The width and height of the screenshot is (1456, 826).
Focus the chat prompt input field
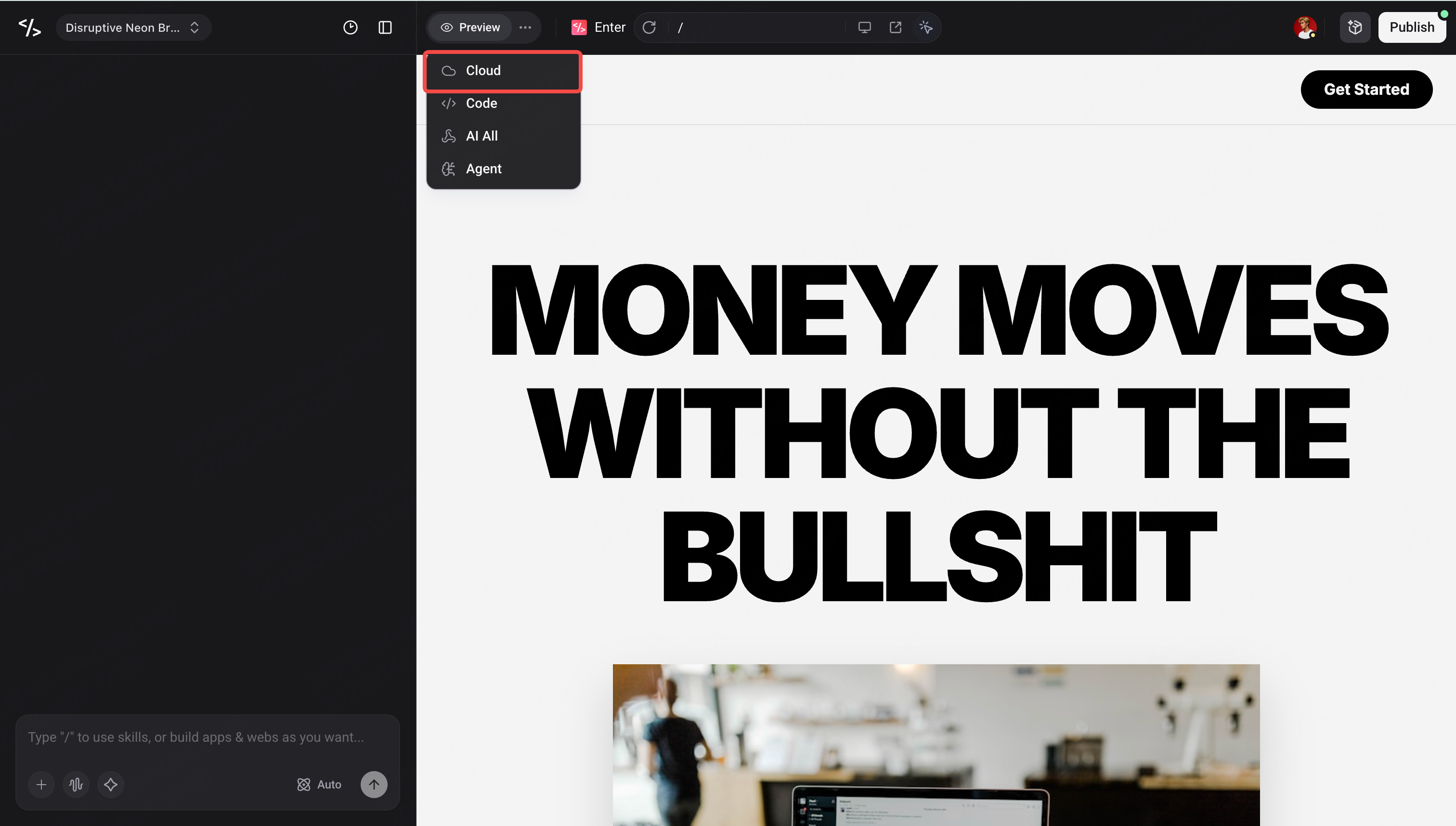pos(208,737)
